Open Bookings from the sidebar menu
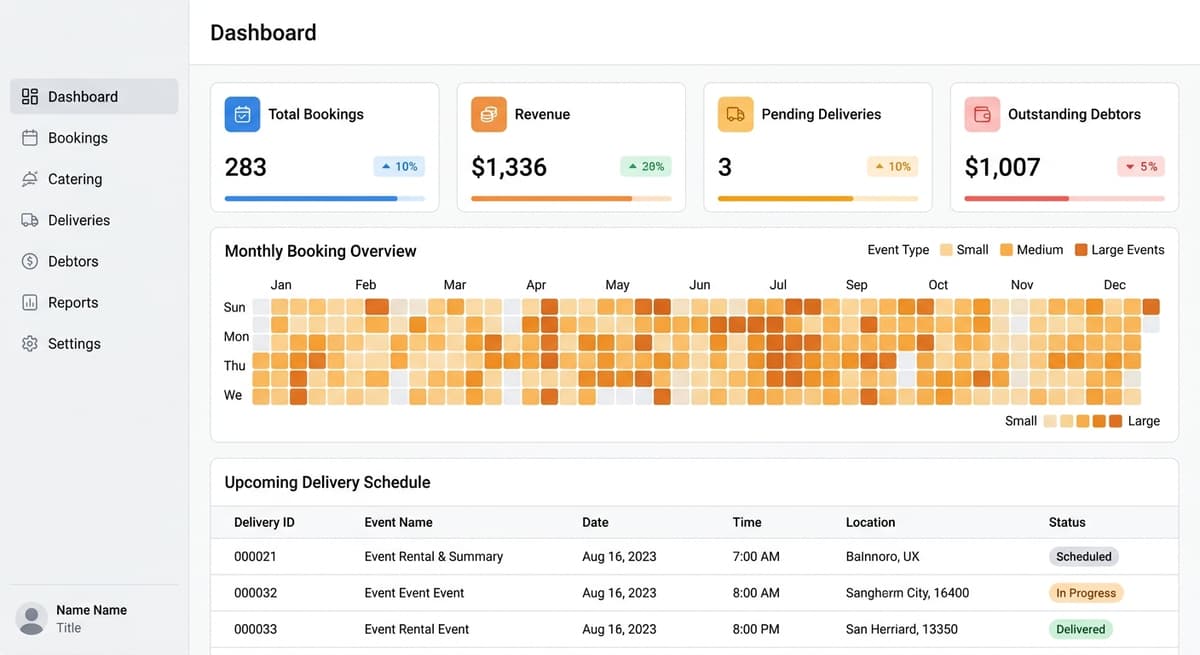 point(29,137)
